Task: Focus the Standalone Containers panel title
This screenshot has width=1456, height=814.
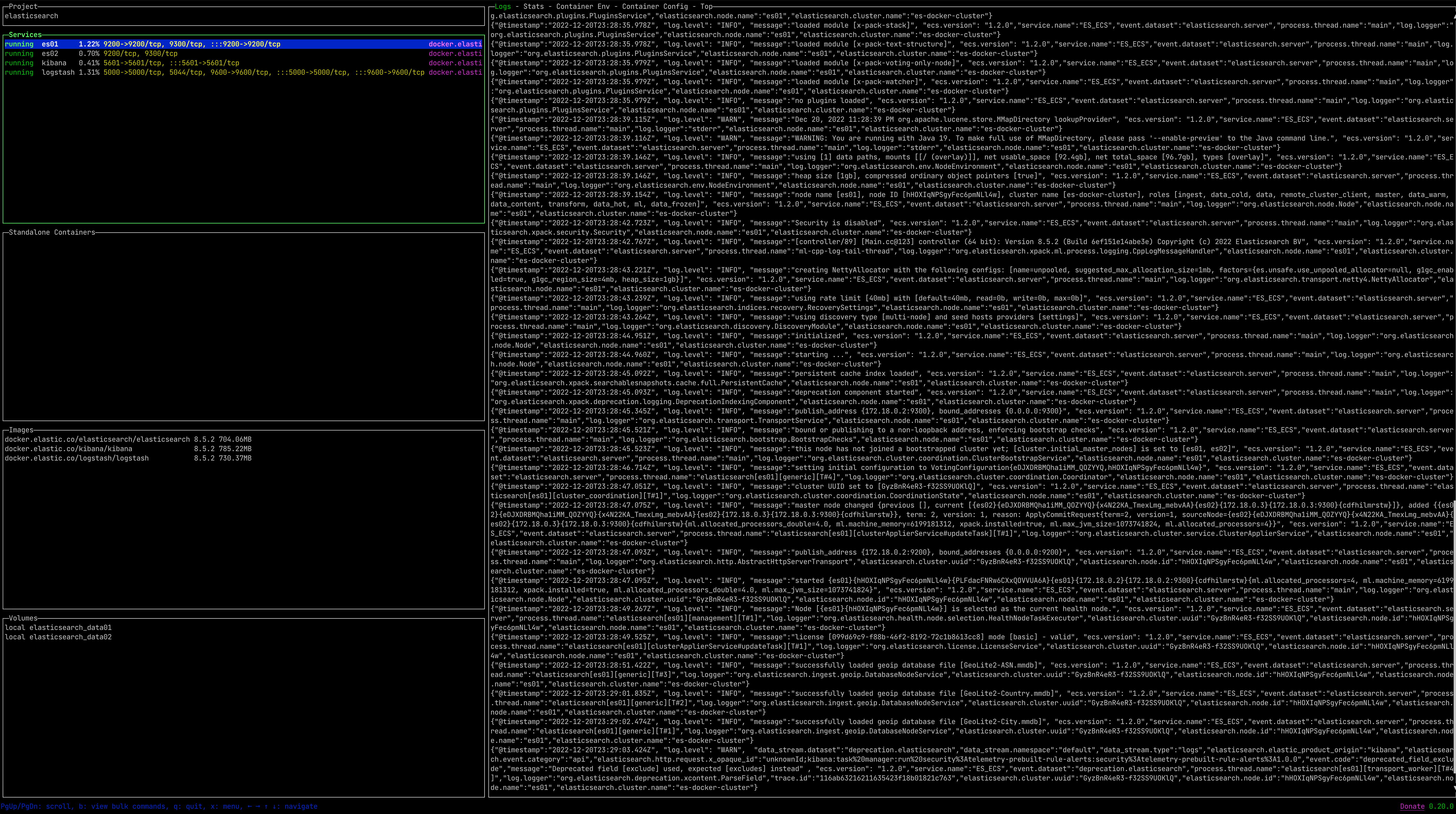Action: tap(52, 232)
